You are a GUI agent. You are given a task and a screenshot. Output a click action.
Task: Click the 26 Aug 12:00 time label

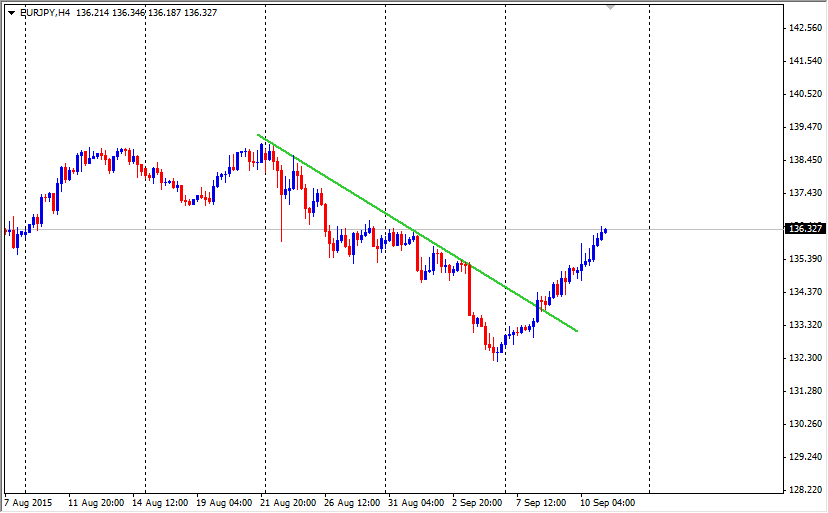pyautogui.click(x=352, y=502)
